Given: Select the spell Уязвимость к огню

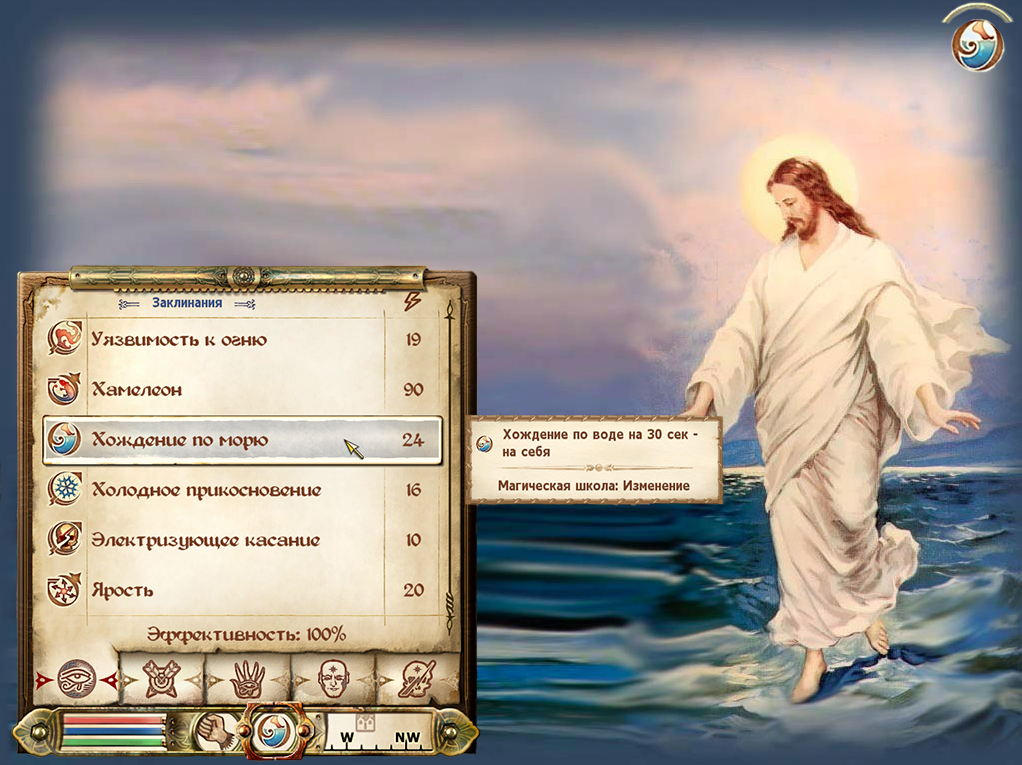Looking at the screenshot, I should (242, 339).
